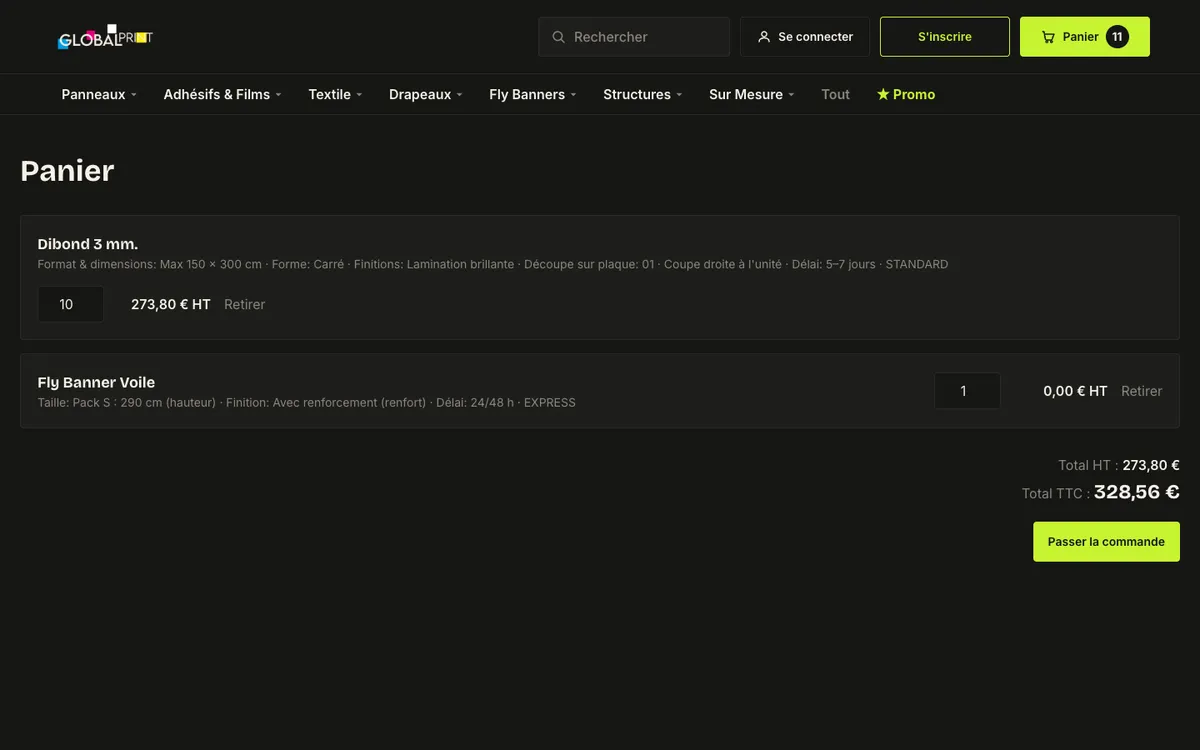Click Passer la commande
Image resolution: width=1200 pixels, height=750 pixels.
(1106, 542)
